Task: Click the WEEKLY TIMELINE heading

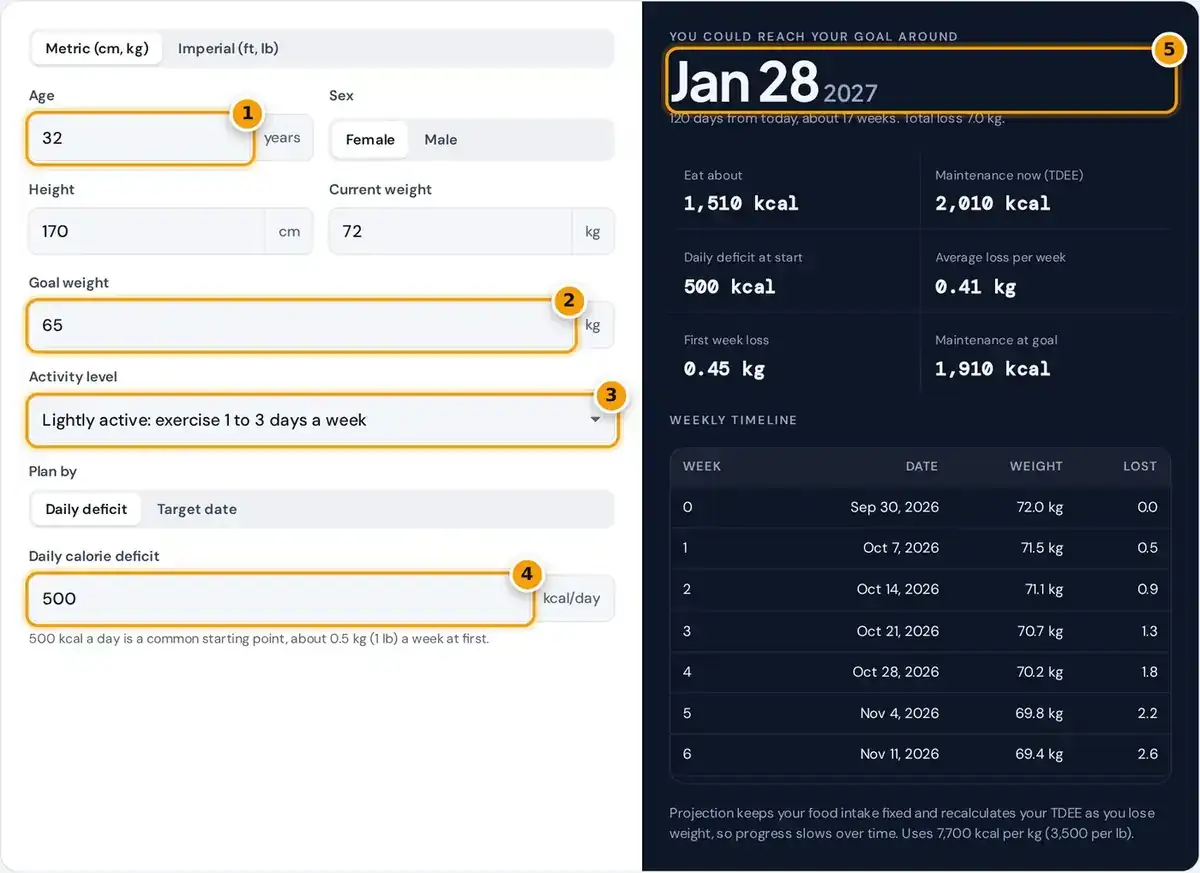Action: click(x=733, y=420)
